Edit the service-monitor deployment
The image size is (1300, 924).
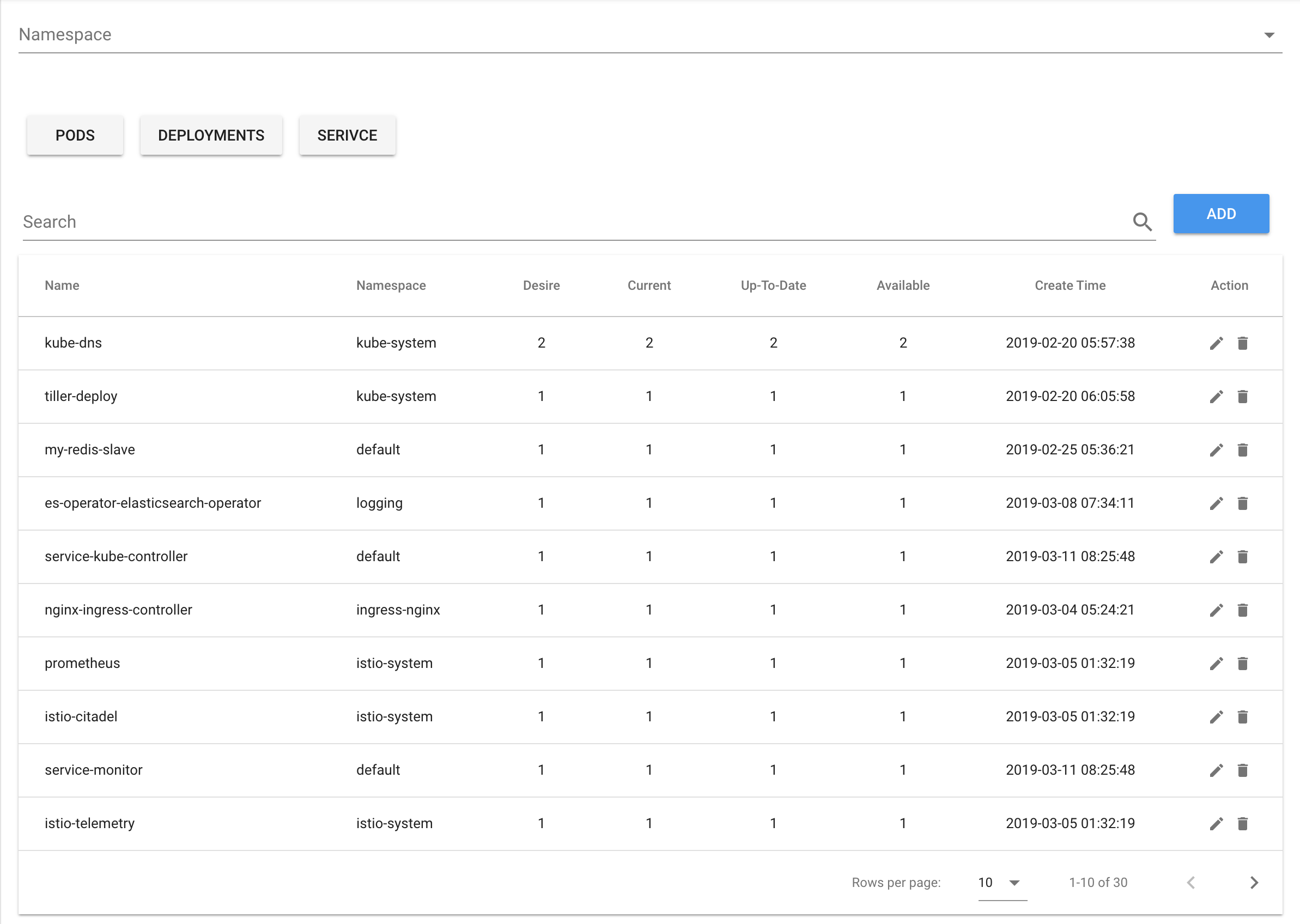(x=1217, y=770)
